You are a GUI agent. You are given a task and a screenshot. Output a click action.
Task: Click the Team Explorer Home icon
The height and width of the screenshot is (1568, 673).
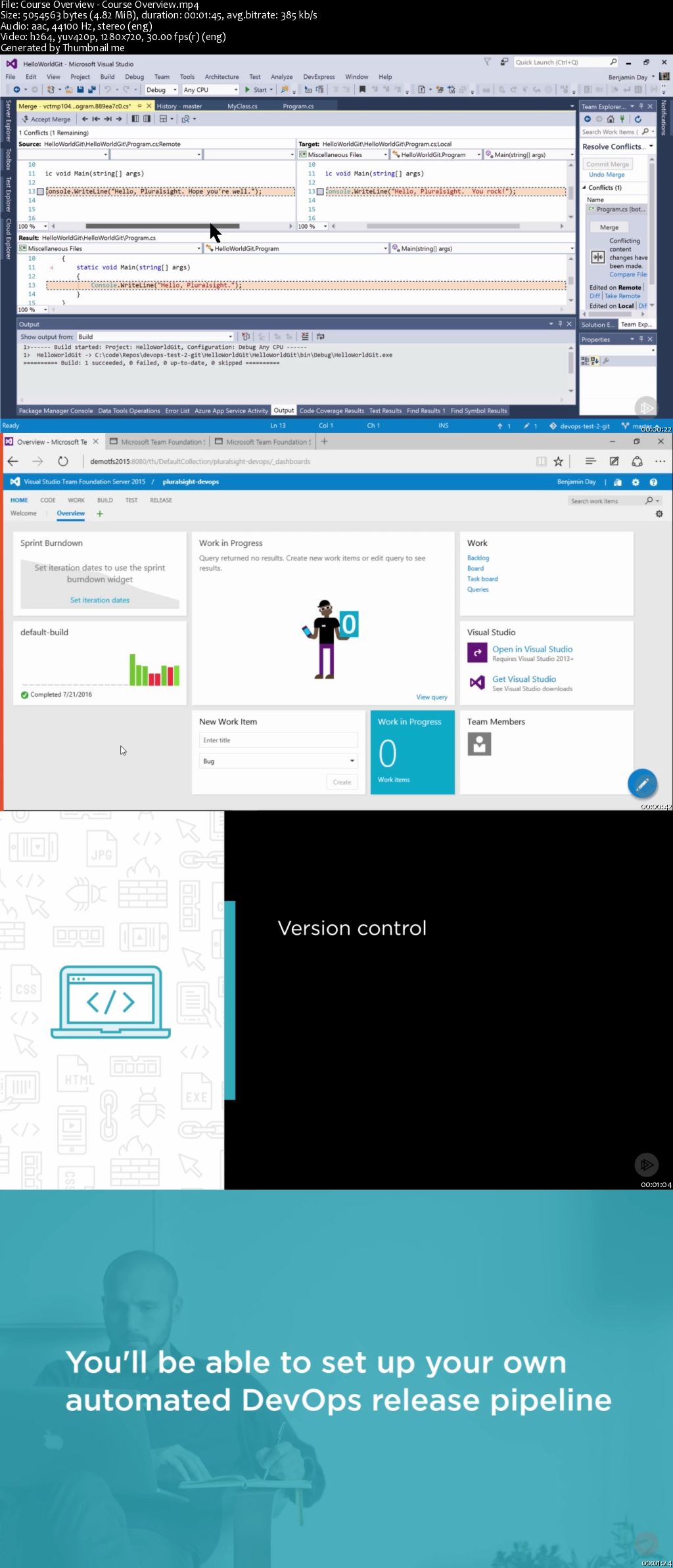611,119
